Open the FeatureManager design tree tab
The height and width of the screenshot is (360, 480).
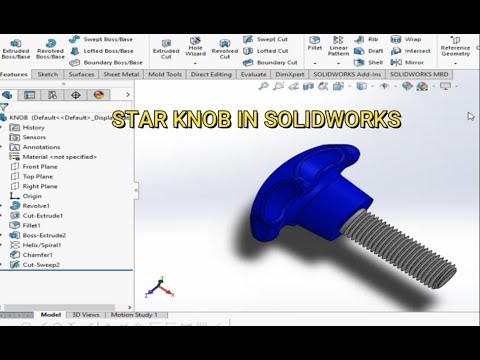7,95
